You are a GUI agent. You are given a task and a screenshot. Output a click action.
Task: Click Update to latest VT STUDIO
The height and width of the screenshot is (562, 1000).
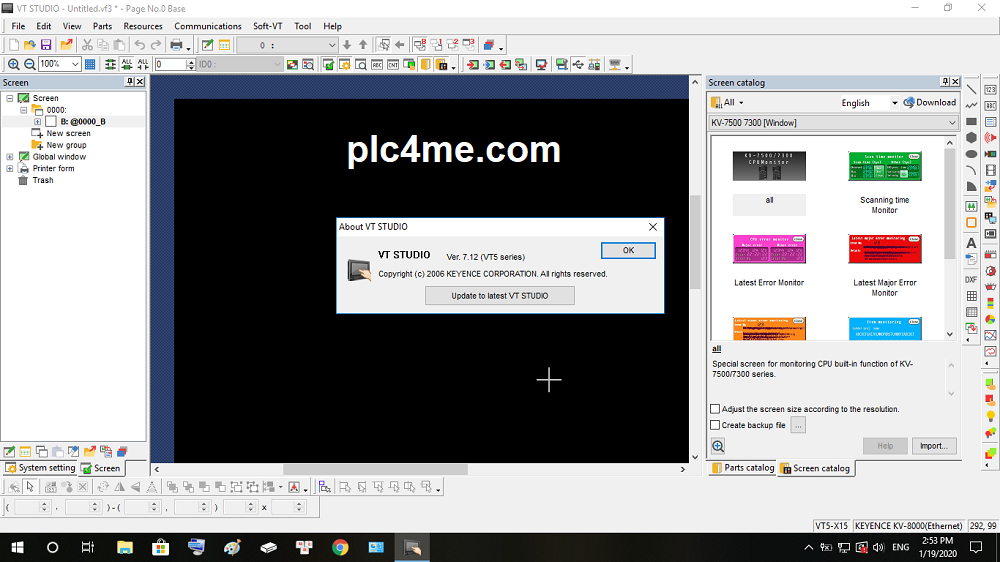(500, 295)
